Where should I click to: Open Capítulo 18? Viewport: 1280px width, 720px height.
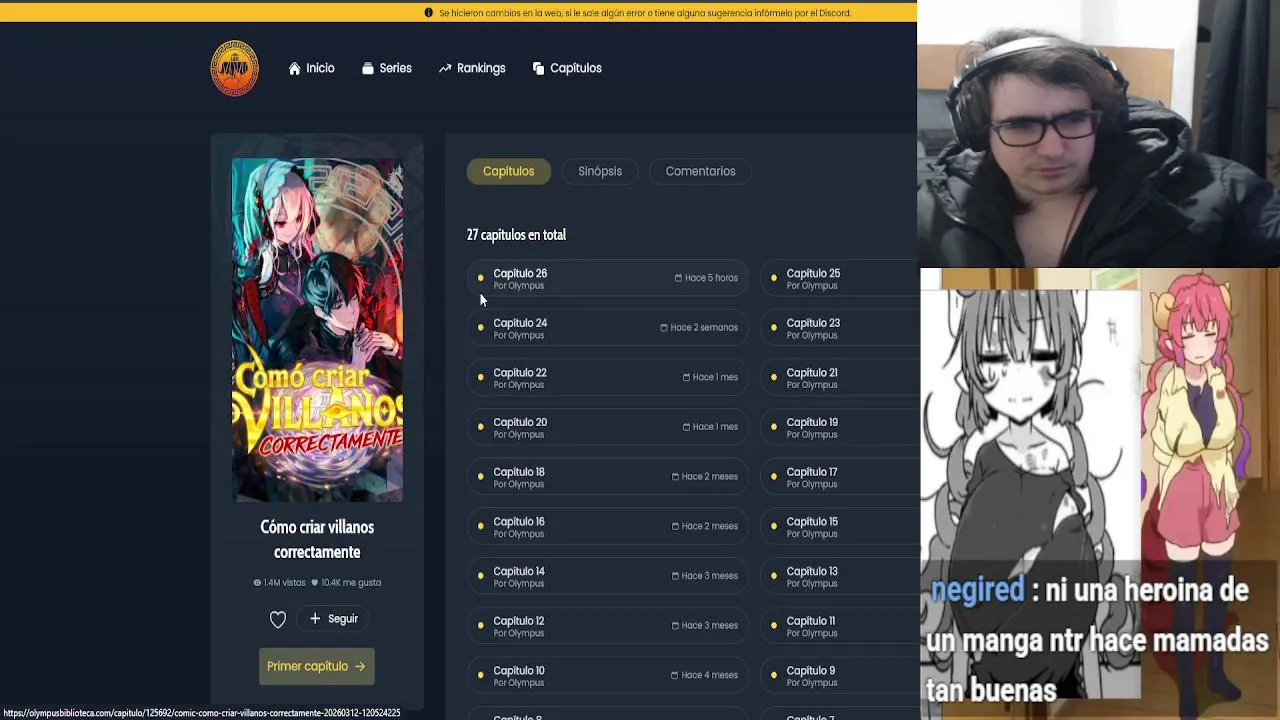click(x=607, y=477)
